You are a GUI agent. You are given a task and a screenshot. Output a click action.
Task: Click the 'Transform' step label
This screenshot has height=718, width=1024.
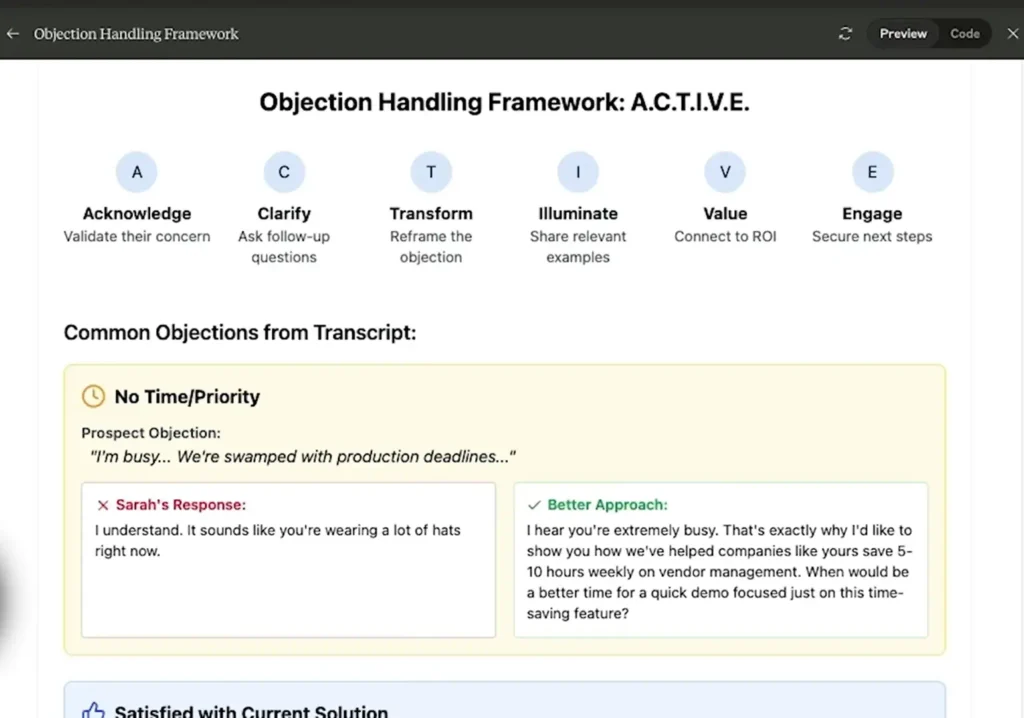click(431, 214)
